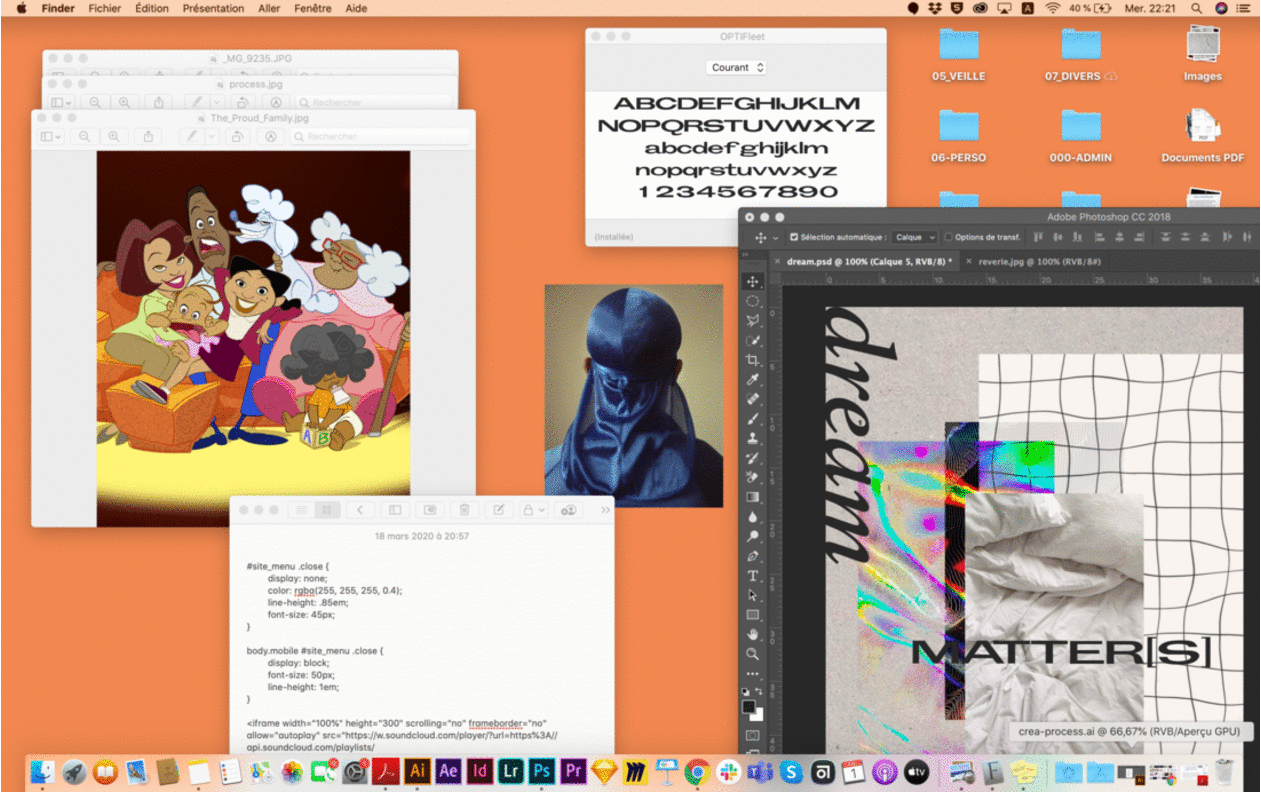Open the 05_VEILLE desktop folder
The width and height of the screenshot is (1261, 792).
(x=958, y=53)
